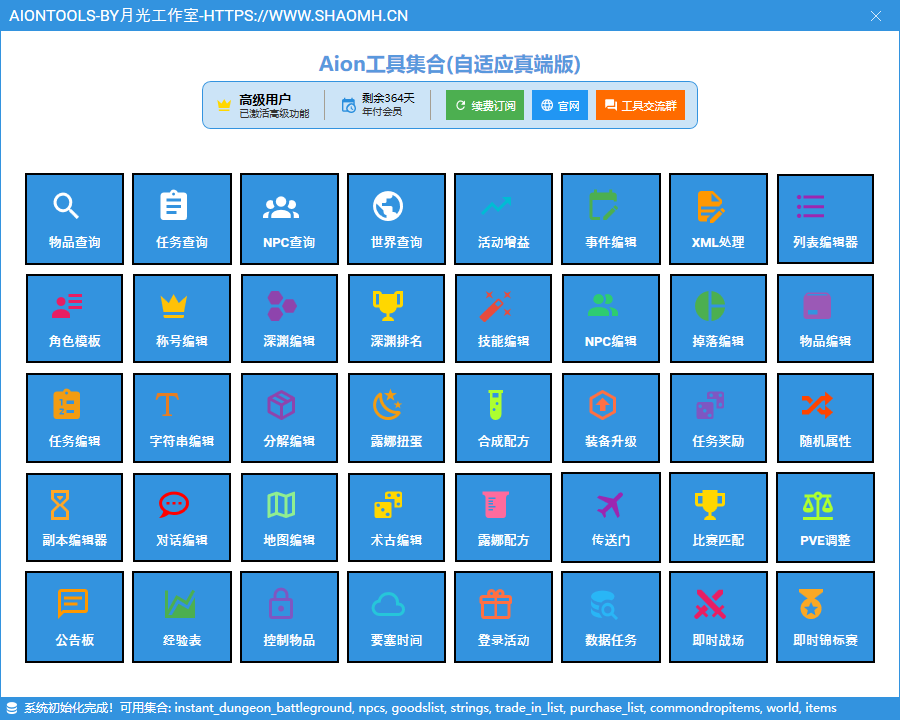Open the 任务奖励 dice tile
Image resolution: width=900 pixels, height=720 pixels.
coord(718,418)
